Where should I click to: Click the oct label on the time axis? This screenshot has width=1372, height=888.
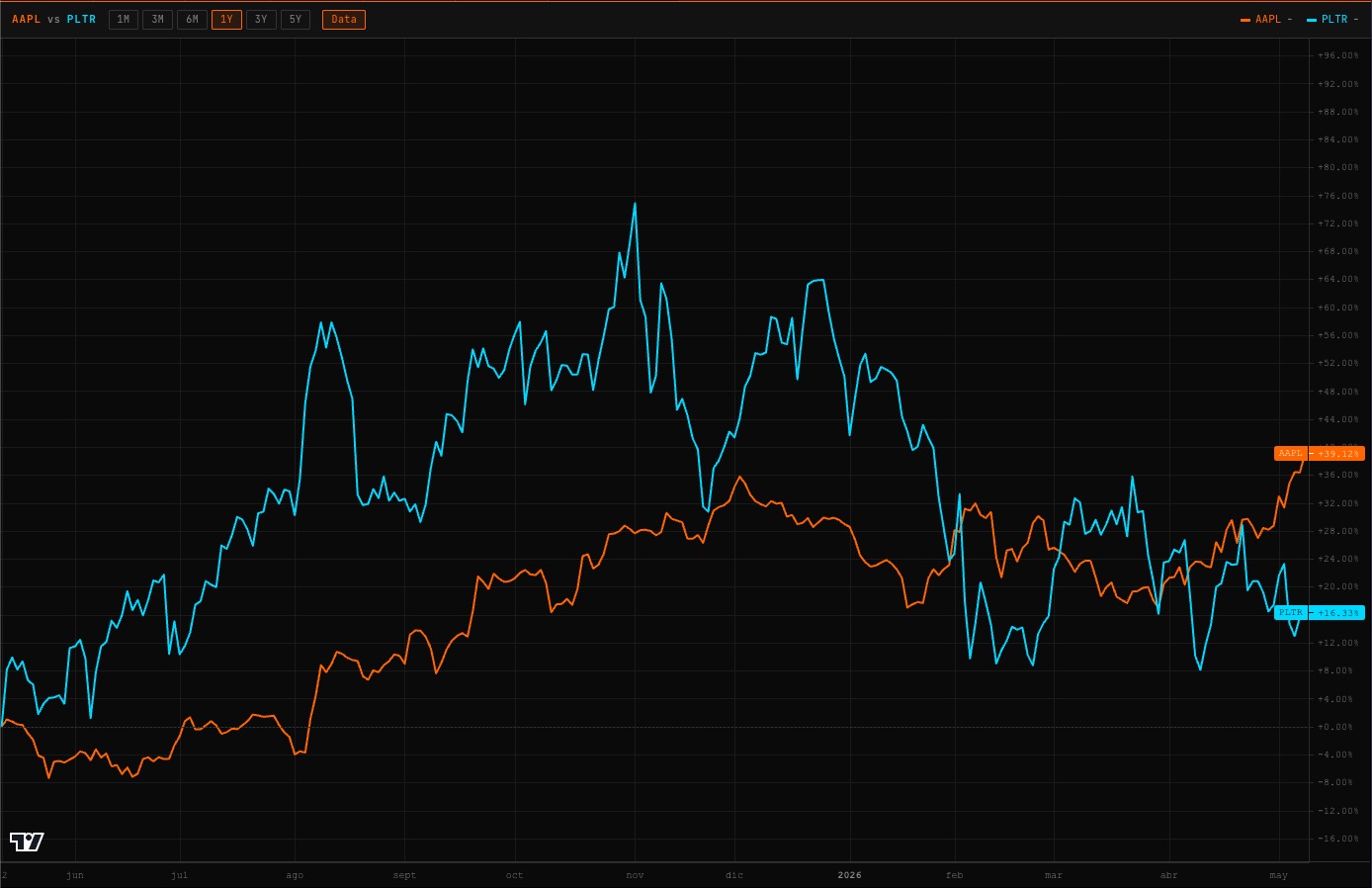(514, 875)
